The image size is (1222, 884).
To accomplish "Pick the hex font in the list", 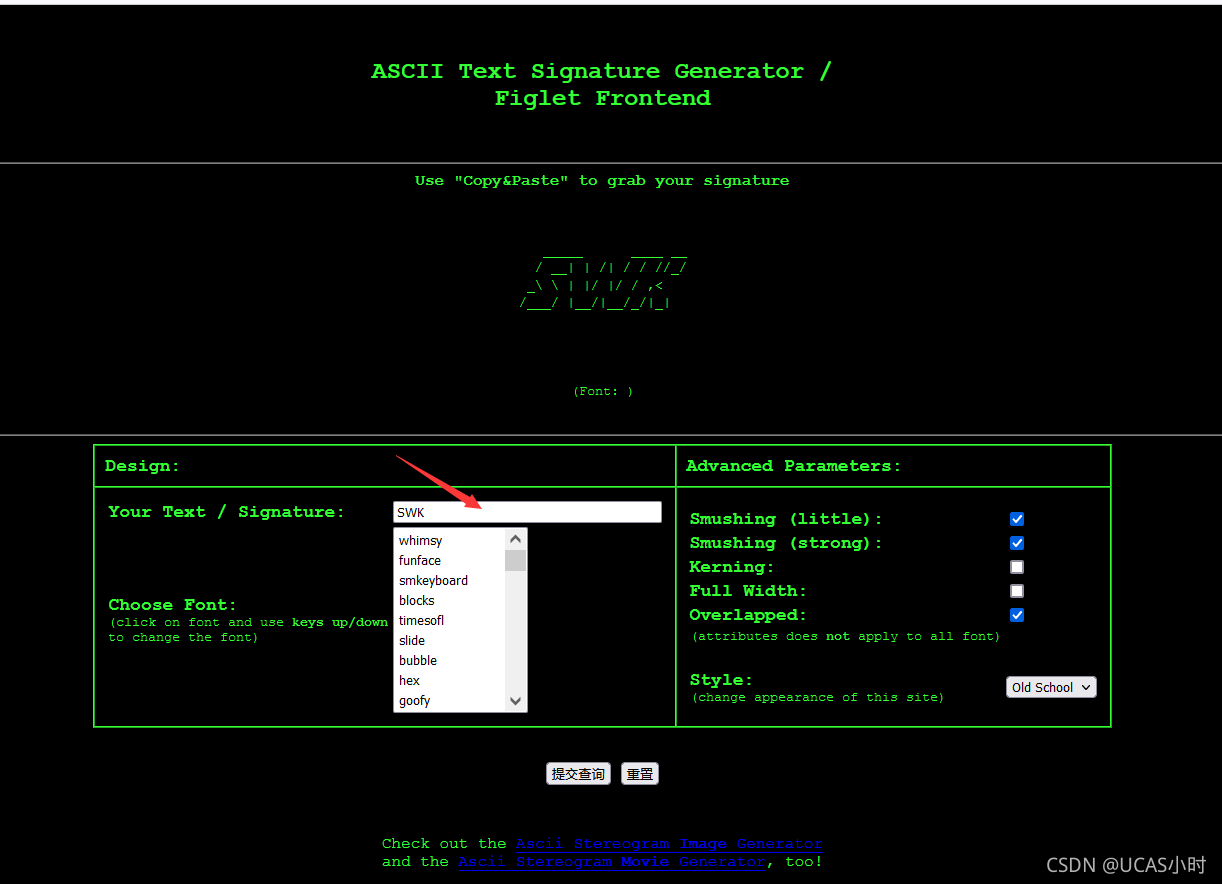I will point(449,680).
